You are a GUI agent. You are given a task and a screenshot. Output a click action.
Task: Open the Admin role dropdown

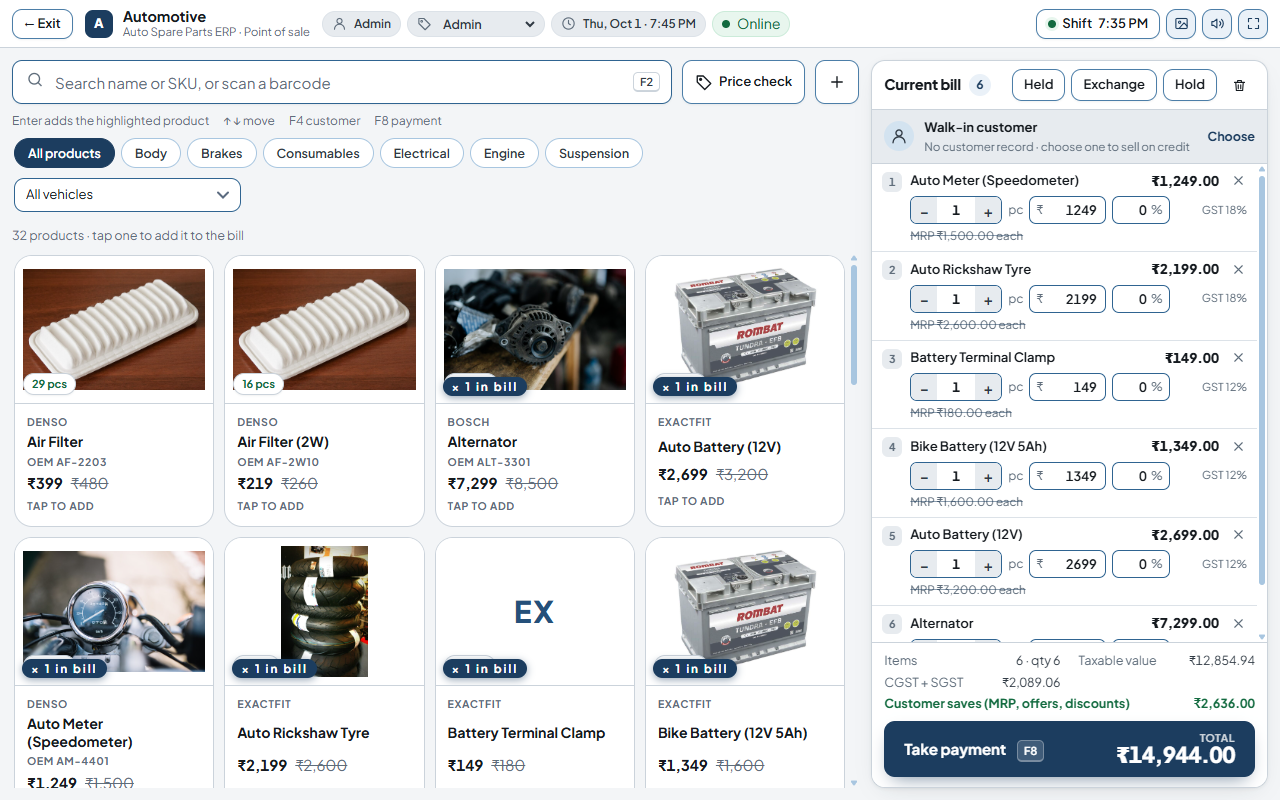[476, 24]
